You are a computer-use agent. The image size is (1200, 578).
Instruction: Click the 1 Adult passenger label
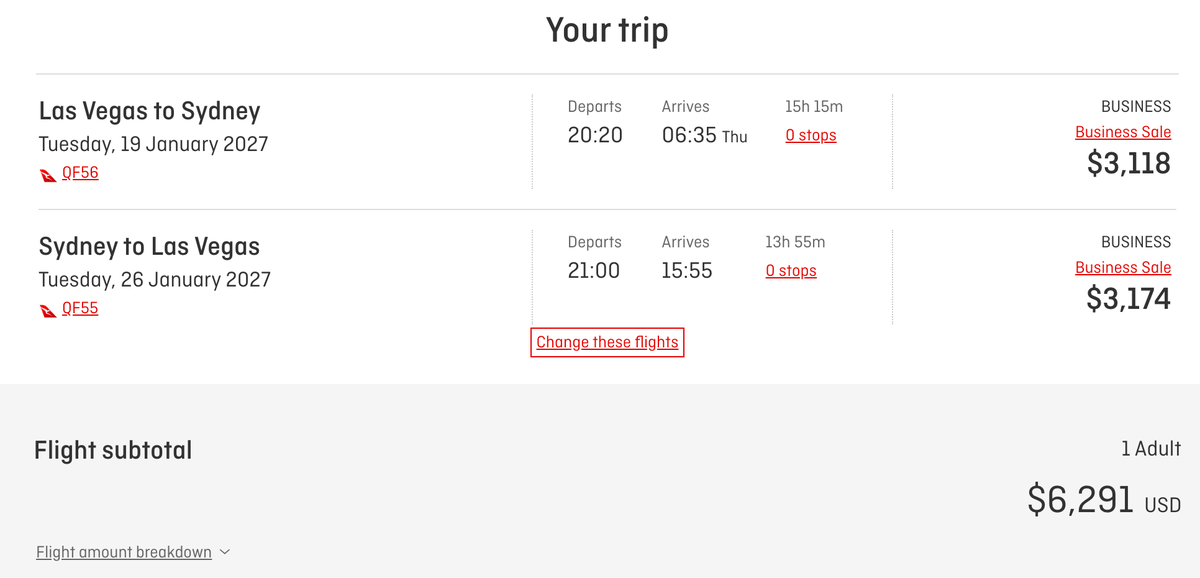click(1150, 449)
